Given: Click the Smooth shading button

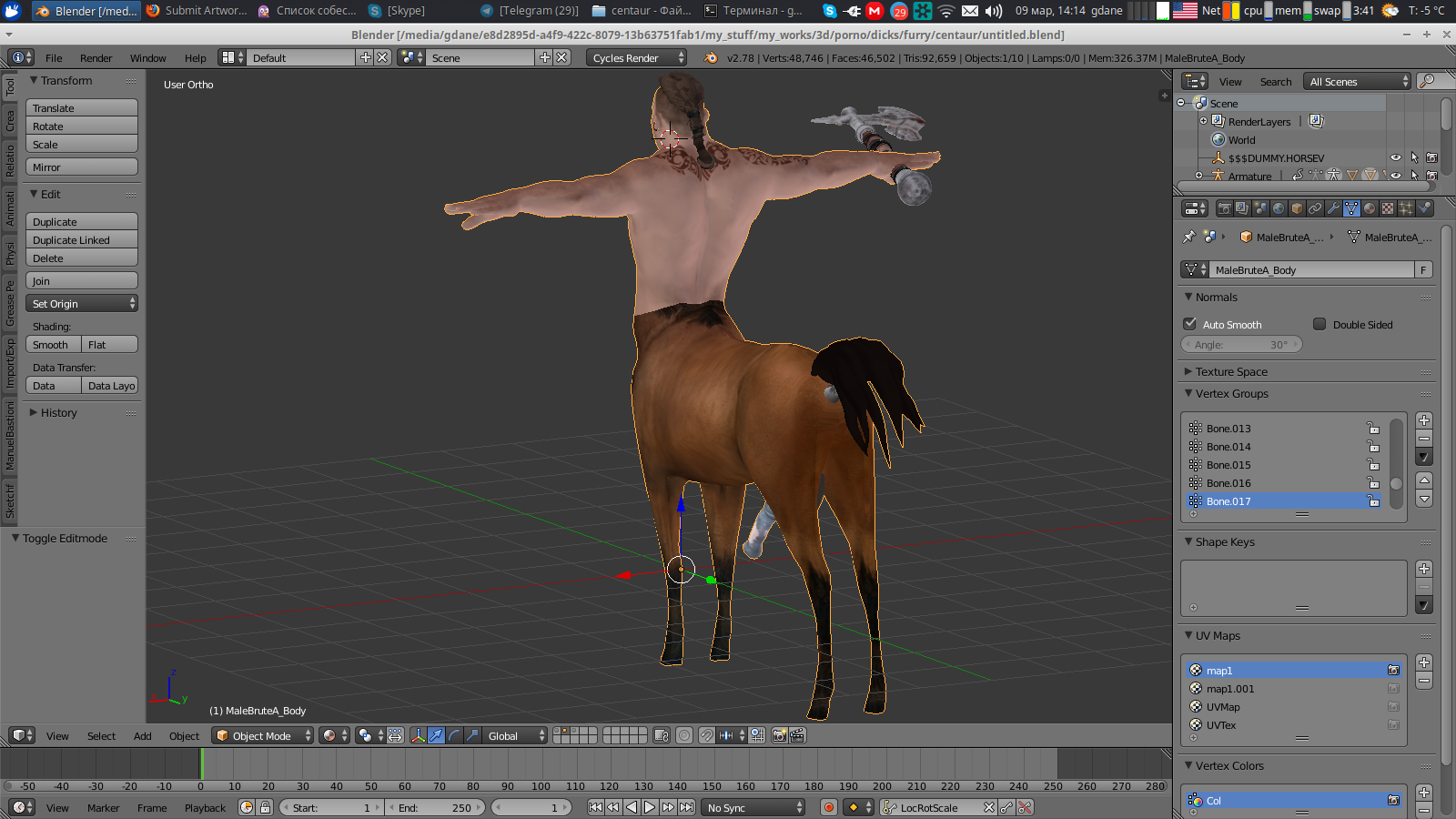Looking at the screenshot, I should tap(52, 345).
